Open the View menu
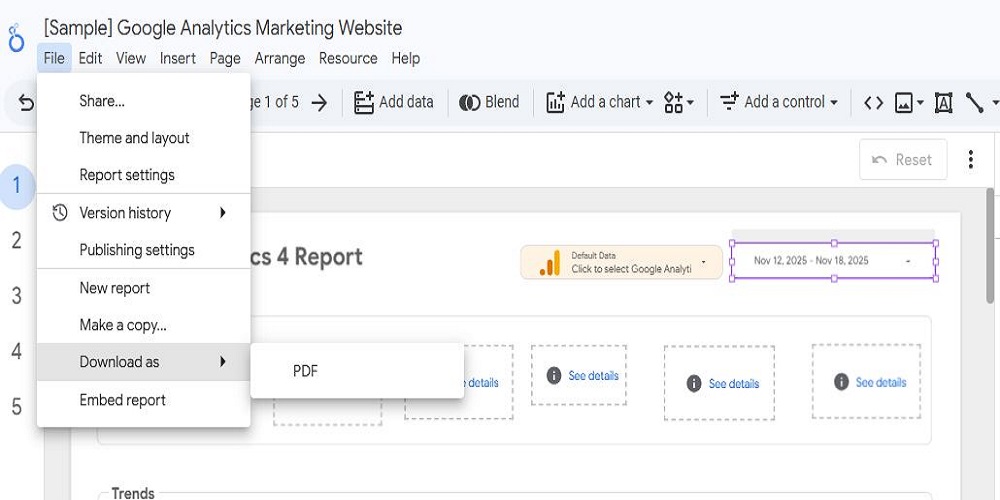This screenshot has width=1000, height=500. click(131, 58)
